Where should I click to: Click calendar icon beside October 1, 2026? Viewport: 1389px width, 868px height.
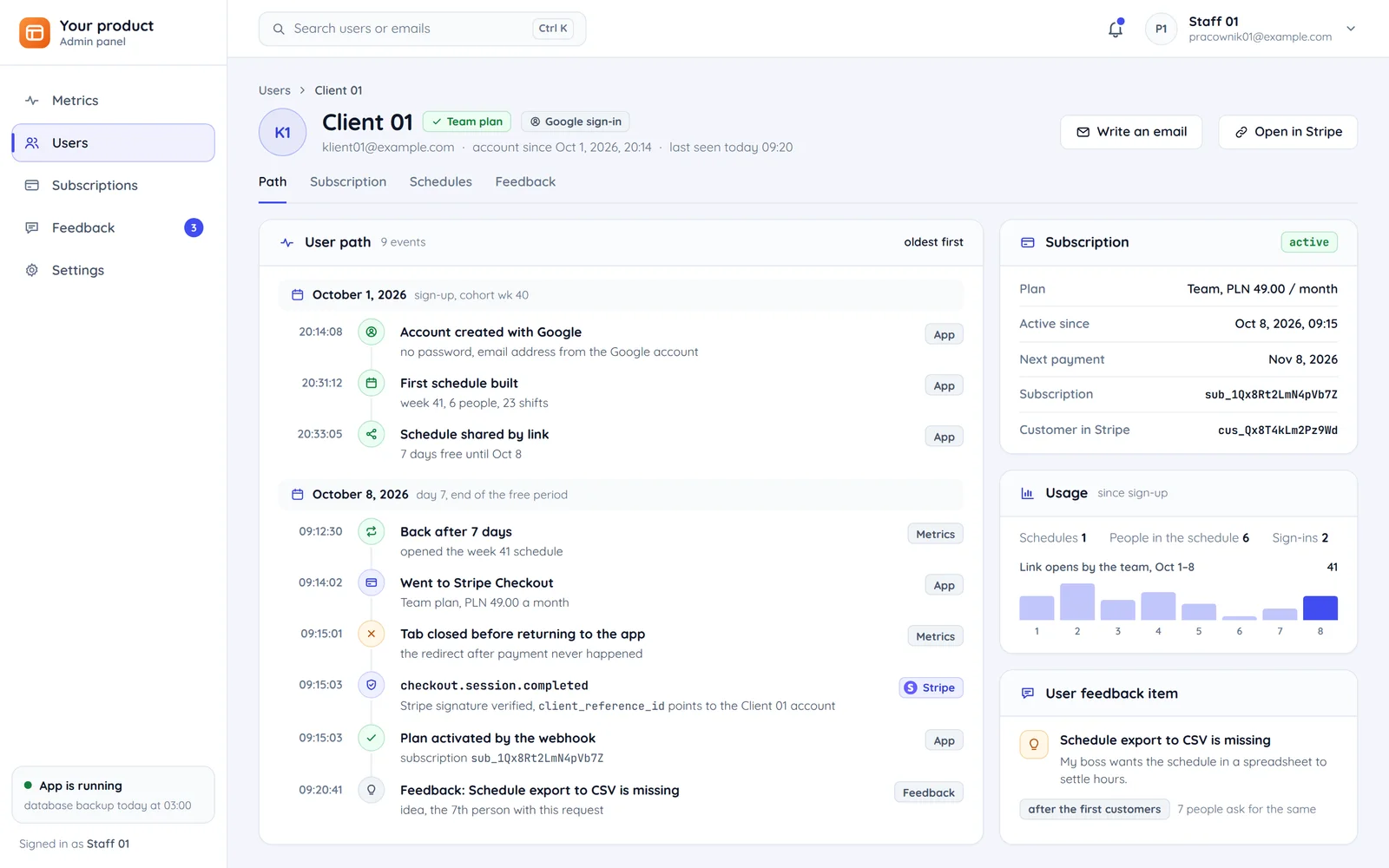pos(297,295)
